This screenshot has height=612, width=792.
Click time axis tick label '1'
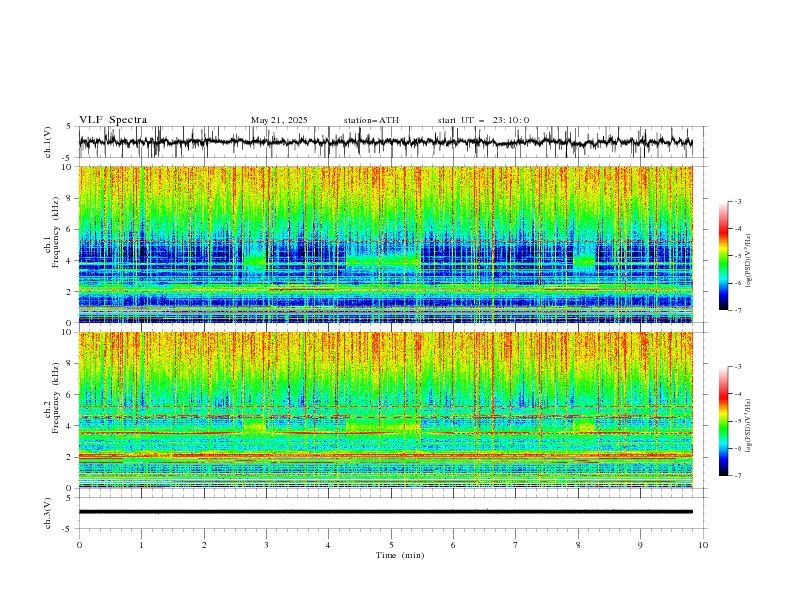tap(142, 545)
